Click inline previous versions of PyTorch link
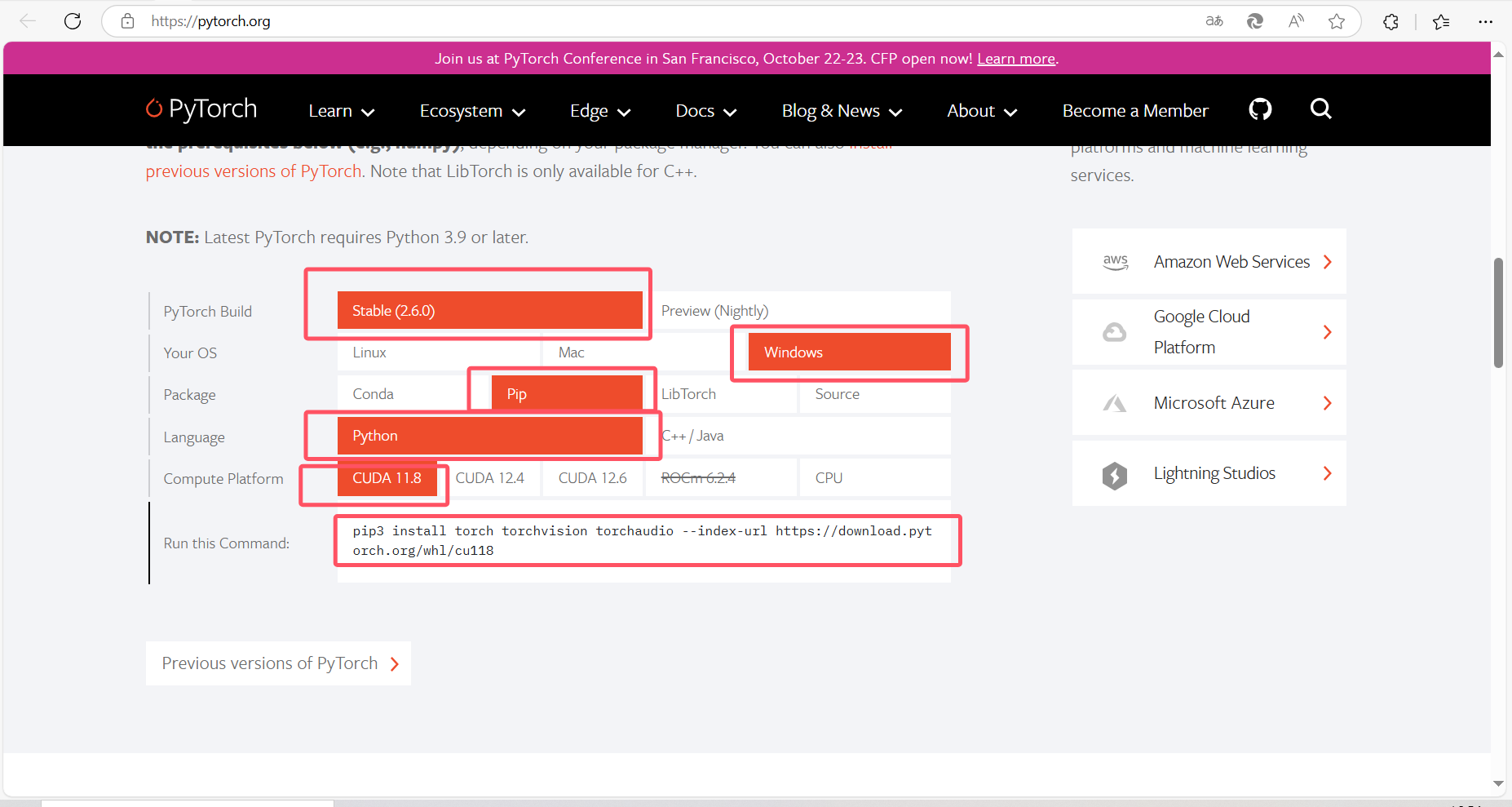 [254, 171]
